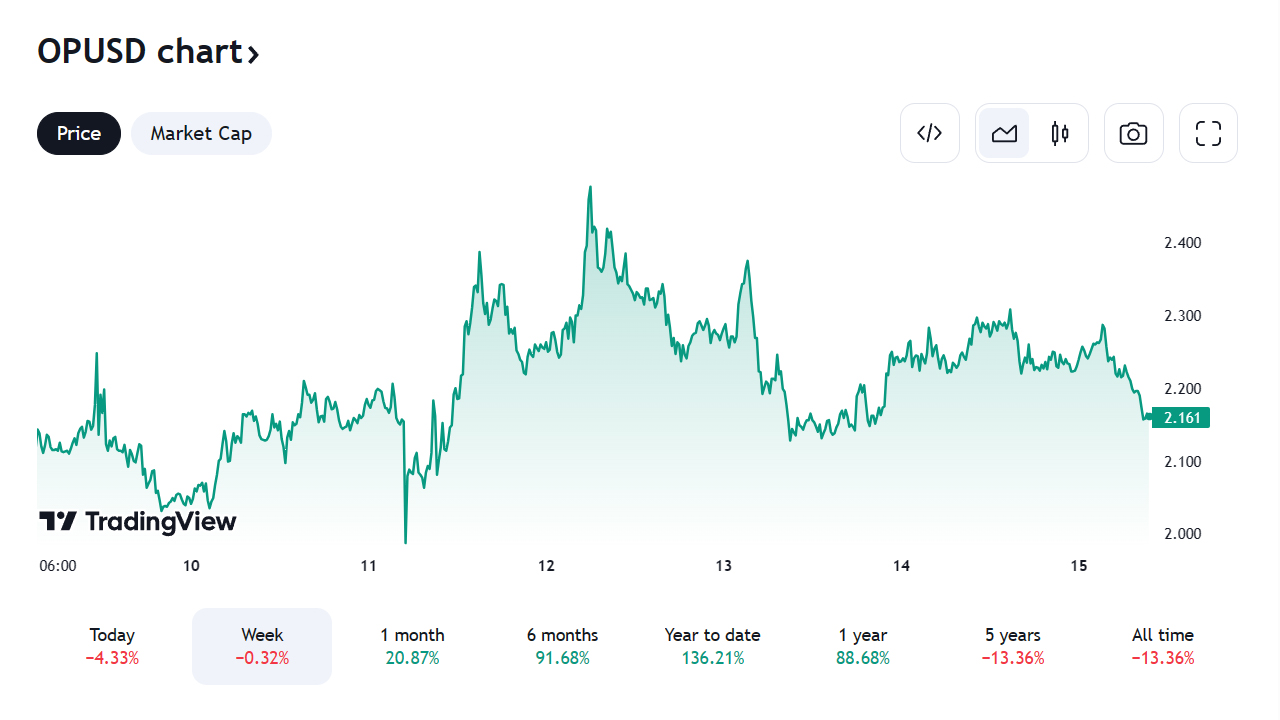Select the Today time range
1280x720 pixels.
coord(112,646)
